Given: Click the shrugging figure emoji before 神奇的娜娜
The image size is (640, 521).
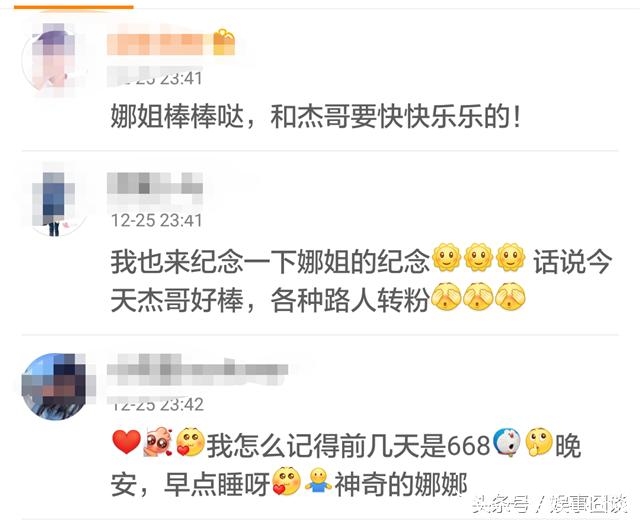Looking at the screenshot, I should 318,481.
